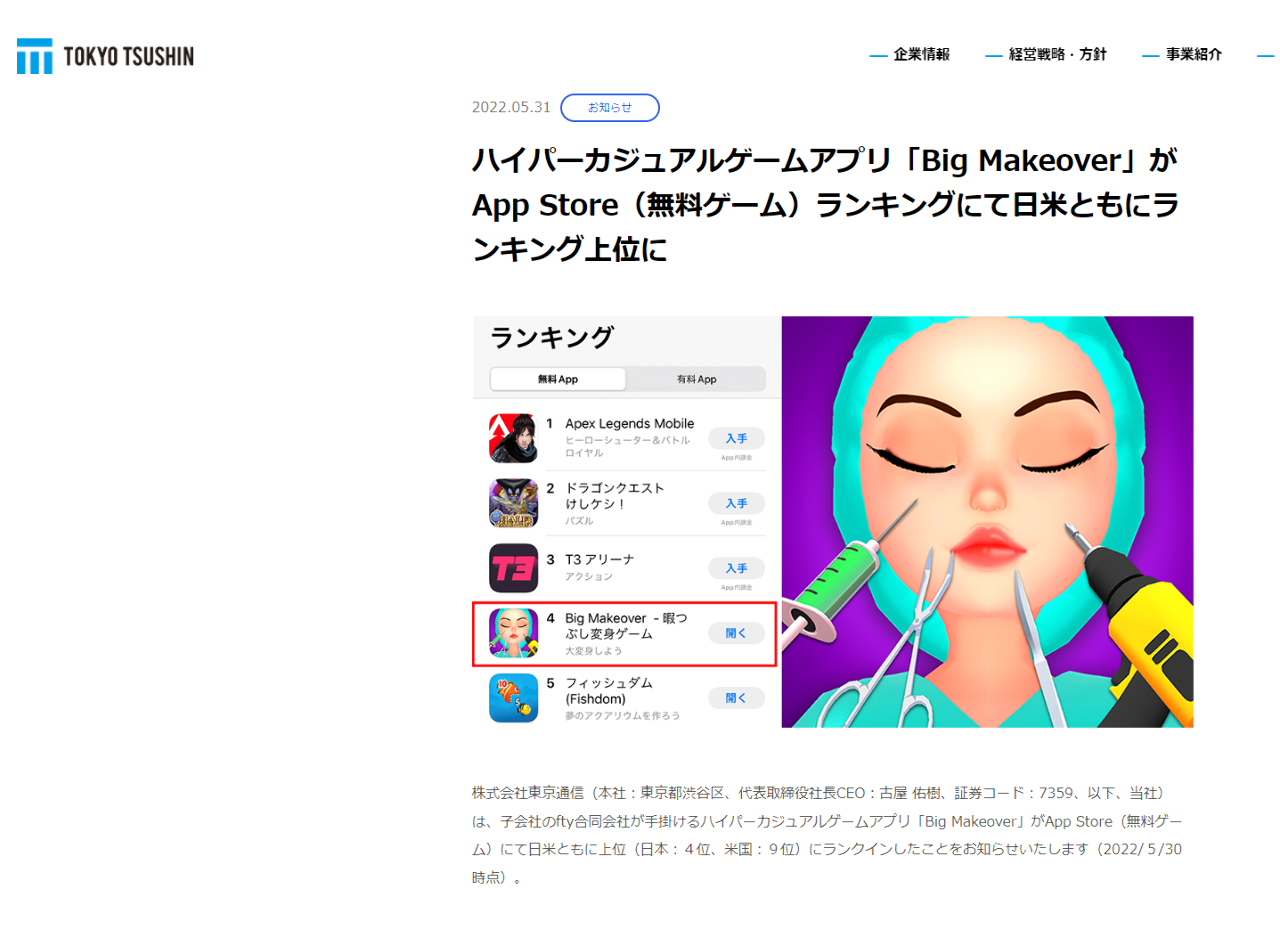Click 開く button for Big Makeover
Viewport: 1280px width, 930px height.
click(x=737, y=633)
